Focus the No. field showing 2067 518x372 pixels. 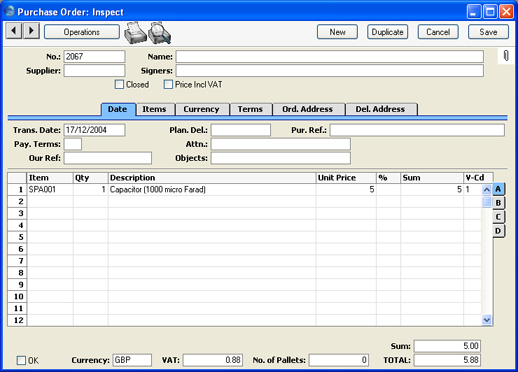(x=94, y=57)
